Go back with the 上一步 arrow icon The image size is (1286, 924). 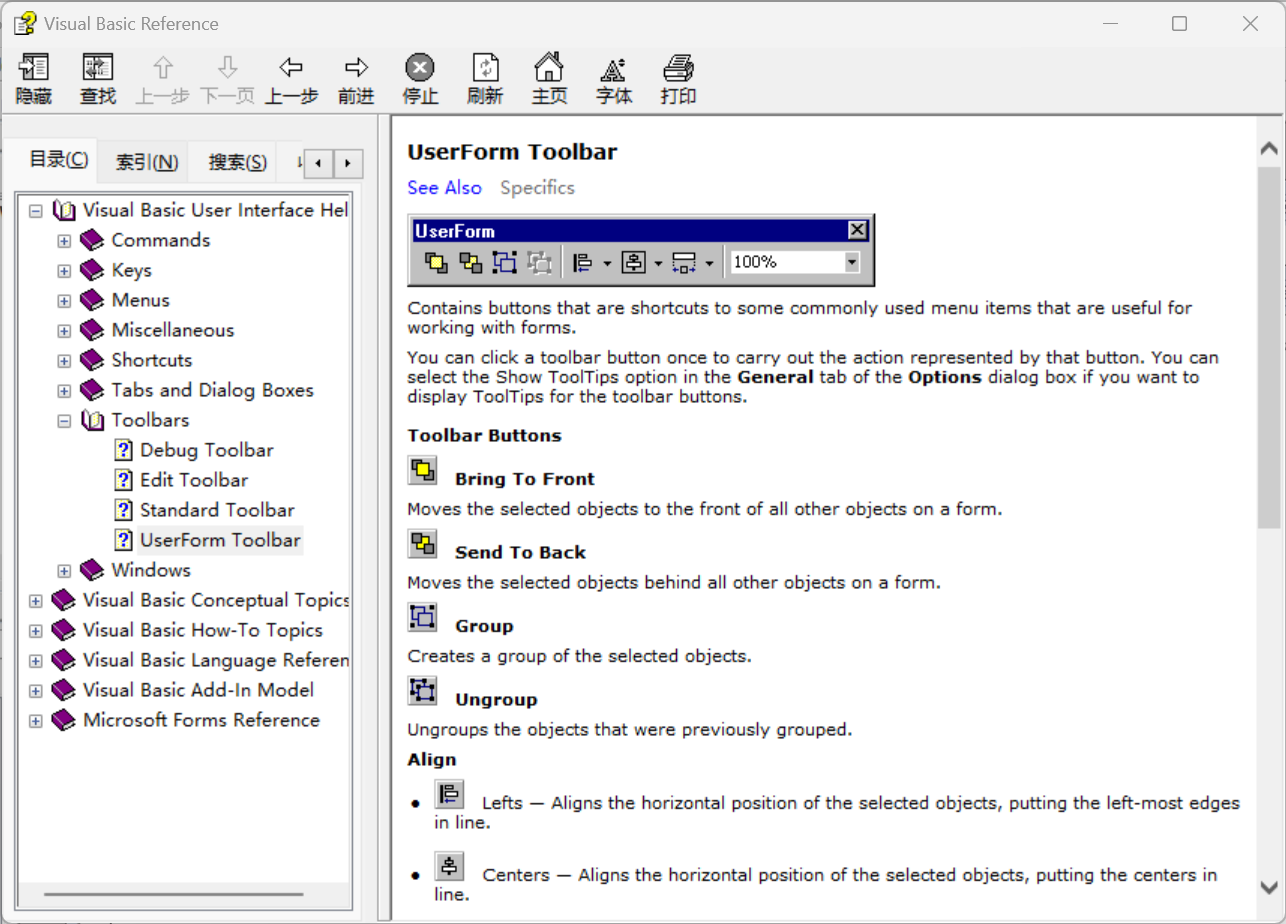pos(291,68)
